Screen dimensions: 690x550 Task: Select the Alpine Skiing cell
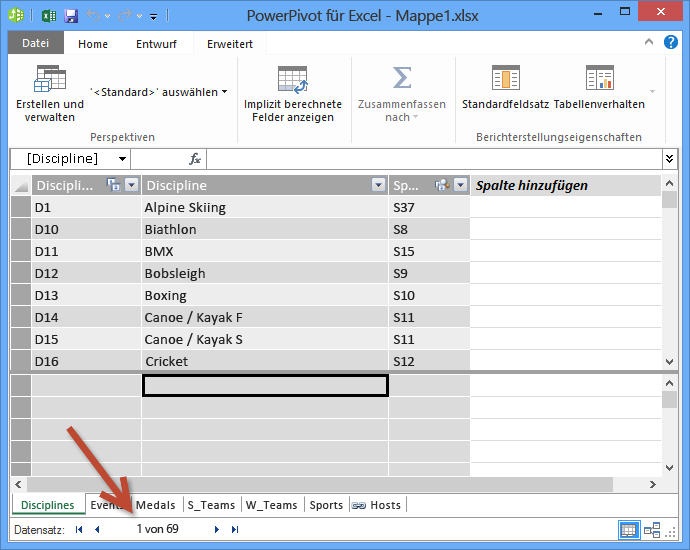[x=265, y=207]
